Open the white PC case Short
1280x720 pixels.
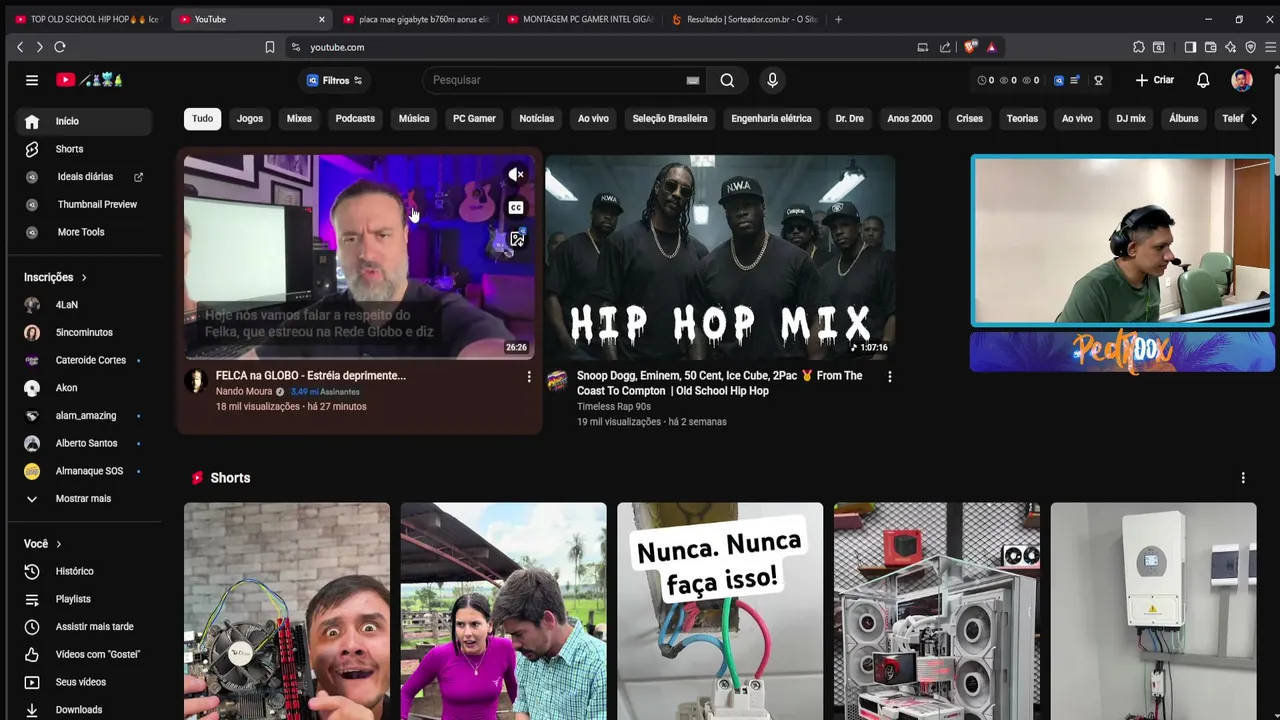pos(937,611)
